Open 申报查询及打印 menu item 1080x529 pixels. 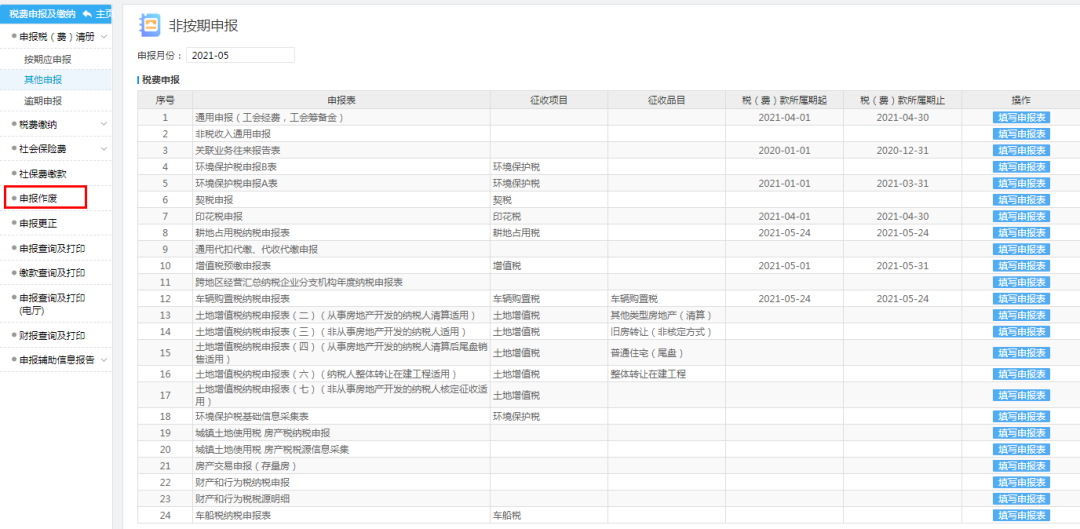point(52,248)
